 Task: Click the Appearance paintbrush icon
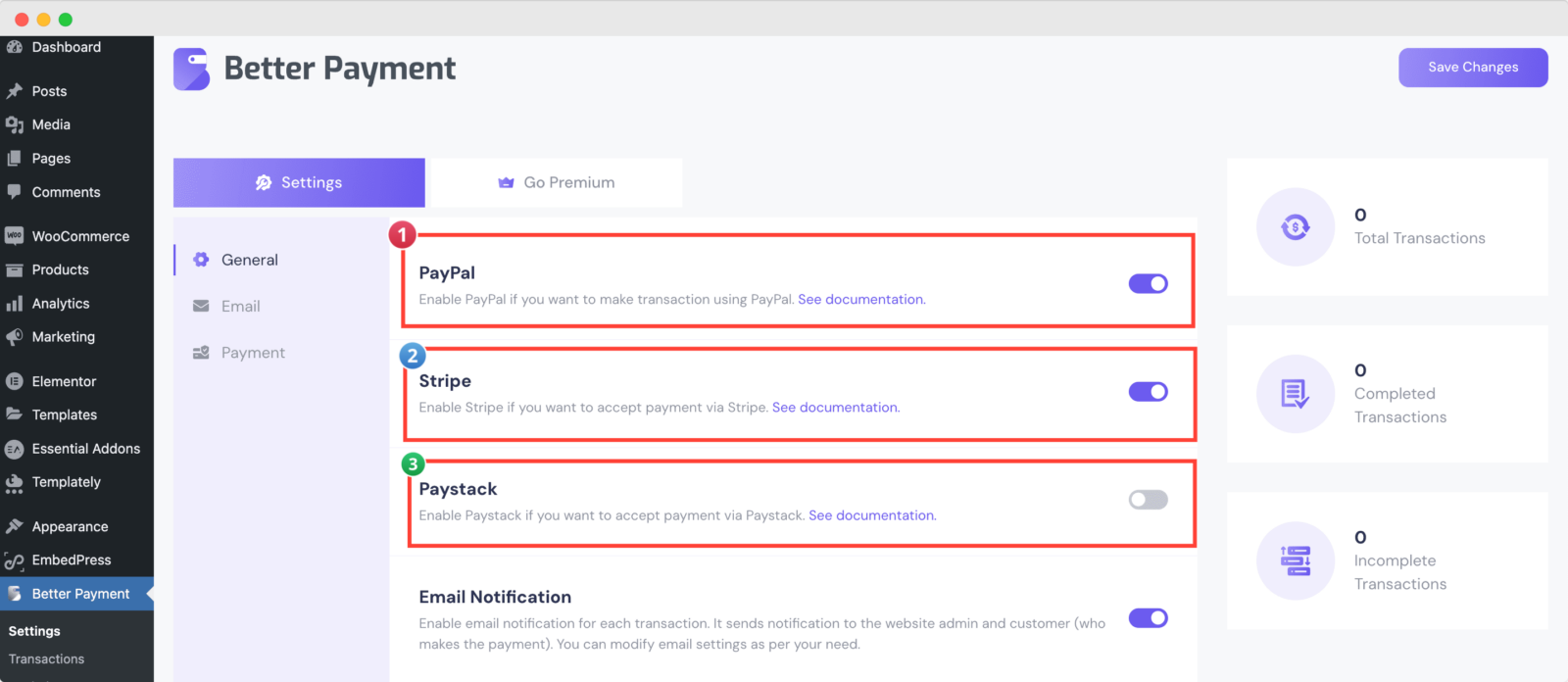(14, 526)
